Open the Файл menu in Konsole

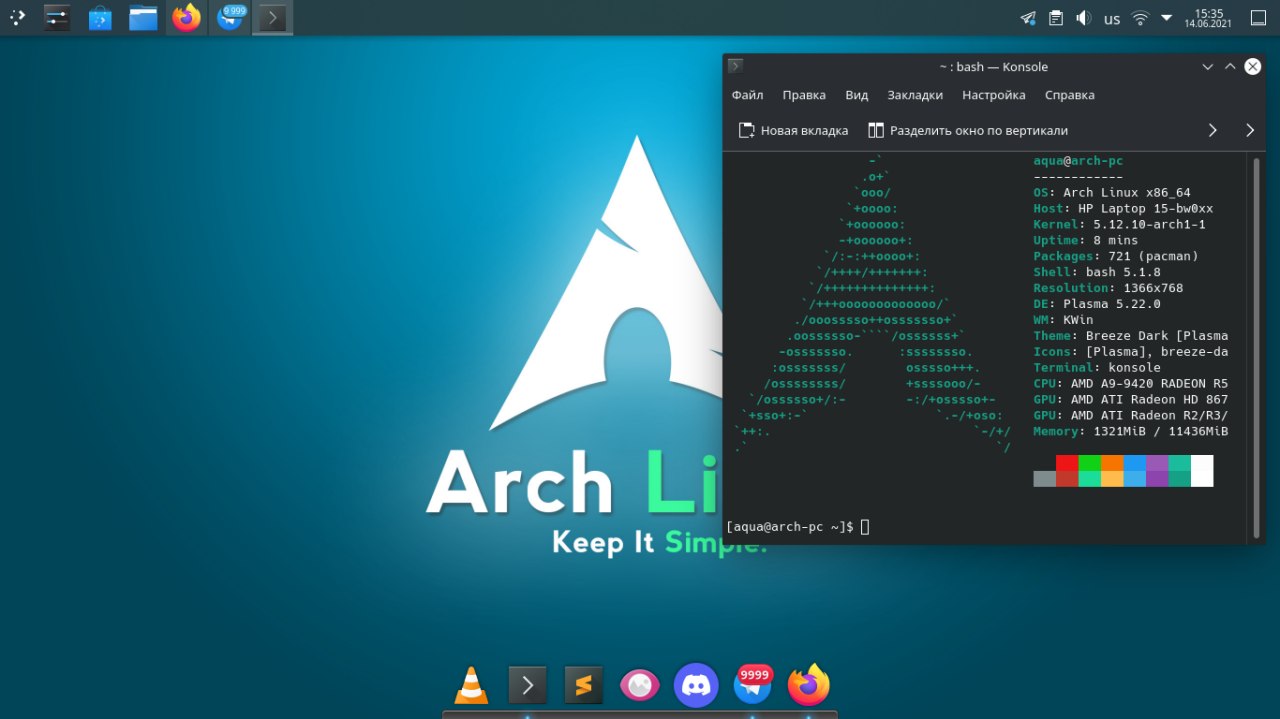747,95
